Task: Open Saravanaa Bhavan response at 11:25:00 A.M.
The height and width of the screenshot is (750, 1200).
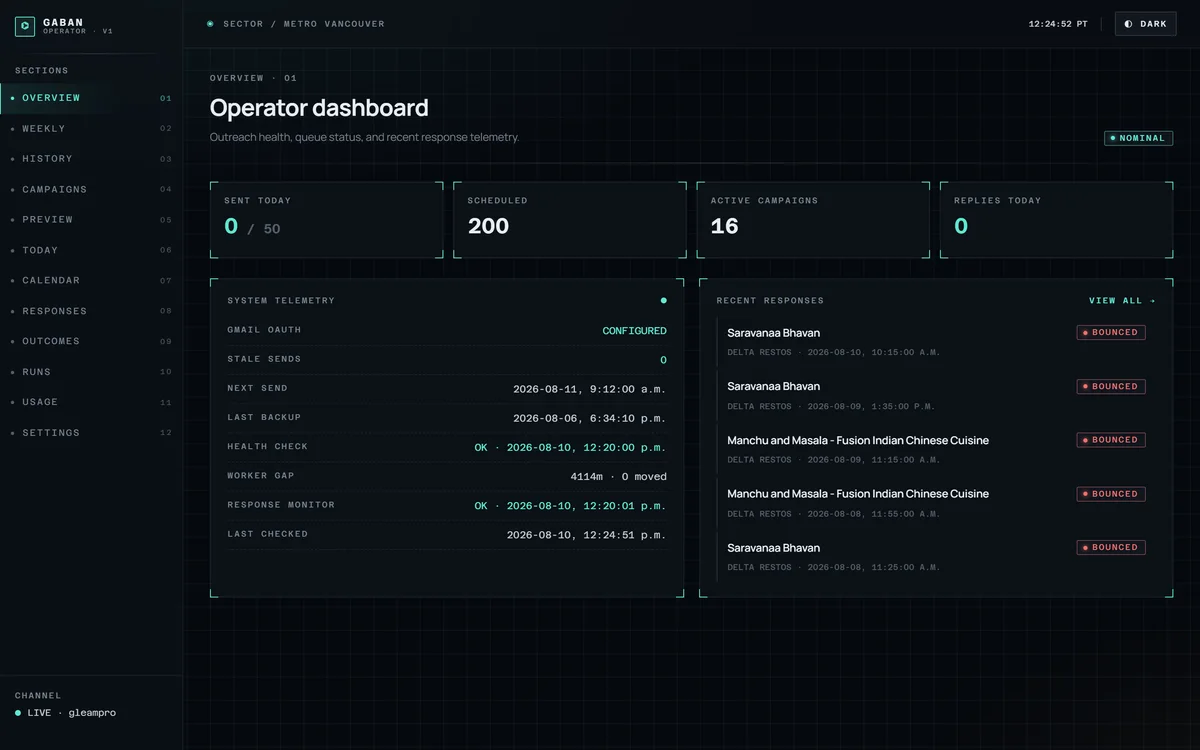Action: (936, 556)
